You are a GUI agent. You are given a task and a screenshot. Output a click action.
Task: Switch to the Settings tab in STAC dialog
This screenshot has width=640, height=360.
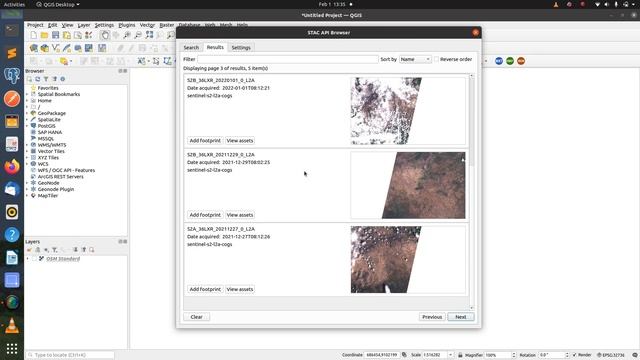[241, 48]
